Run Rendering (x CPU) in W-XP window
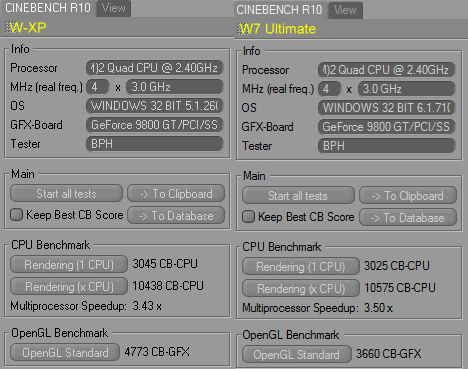Screen dimensions: 468x369 (69, 287)
